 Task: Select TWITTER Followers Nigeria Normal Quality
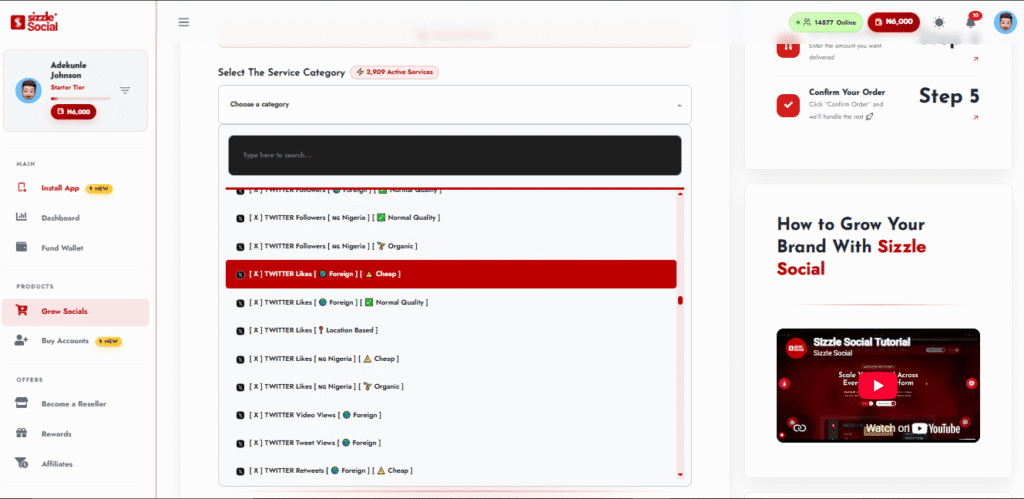(x=451, y=217)
